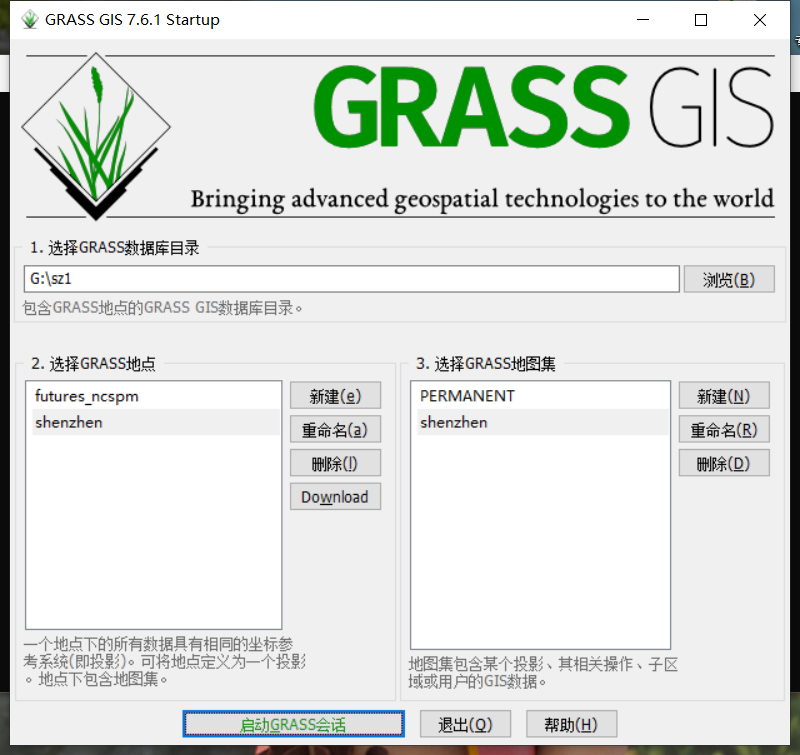Click 重命名(a) to rename the selected location

coord(335,429)
